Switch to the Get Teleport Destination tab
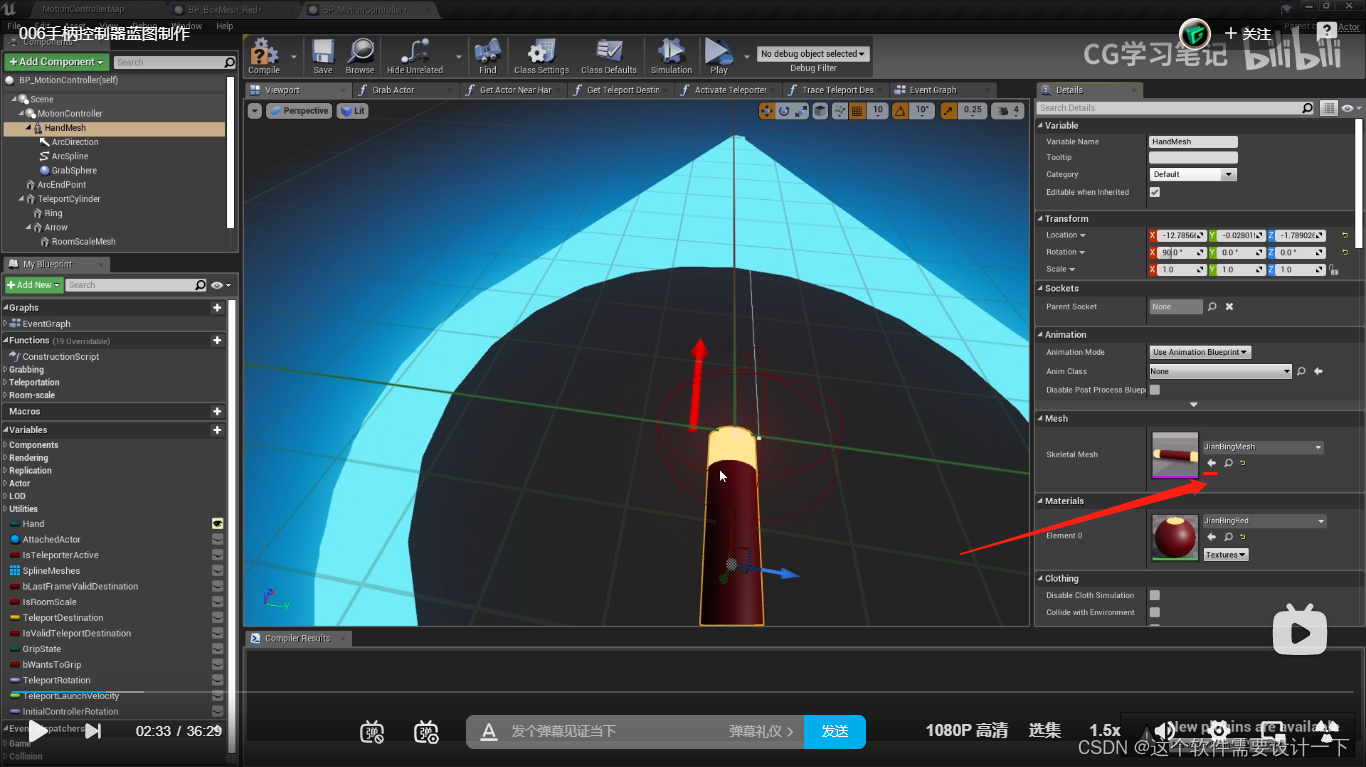 [622, 90]
